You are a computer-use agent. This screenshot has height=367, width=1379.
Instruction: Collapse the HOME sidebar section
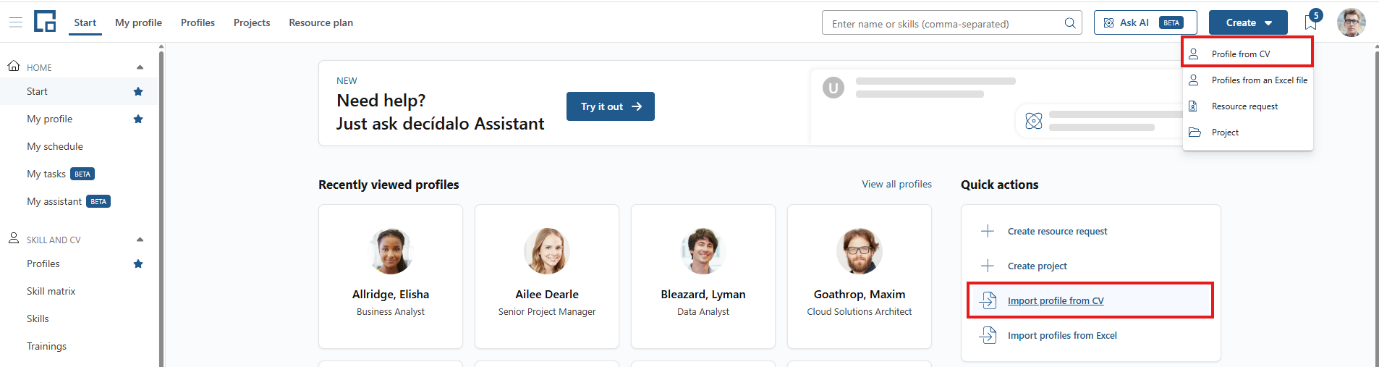tap(140, 67)
